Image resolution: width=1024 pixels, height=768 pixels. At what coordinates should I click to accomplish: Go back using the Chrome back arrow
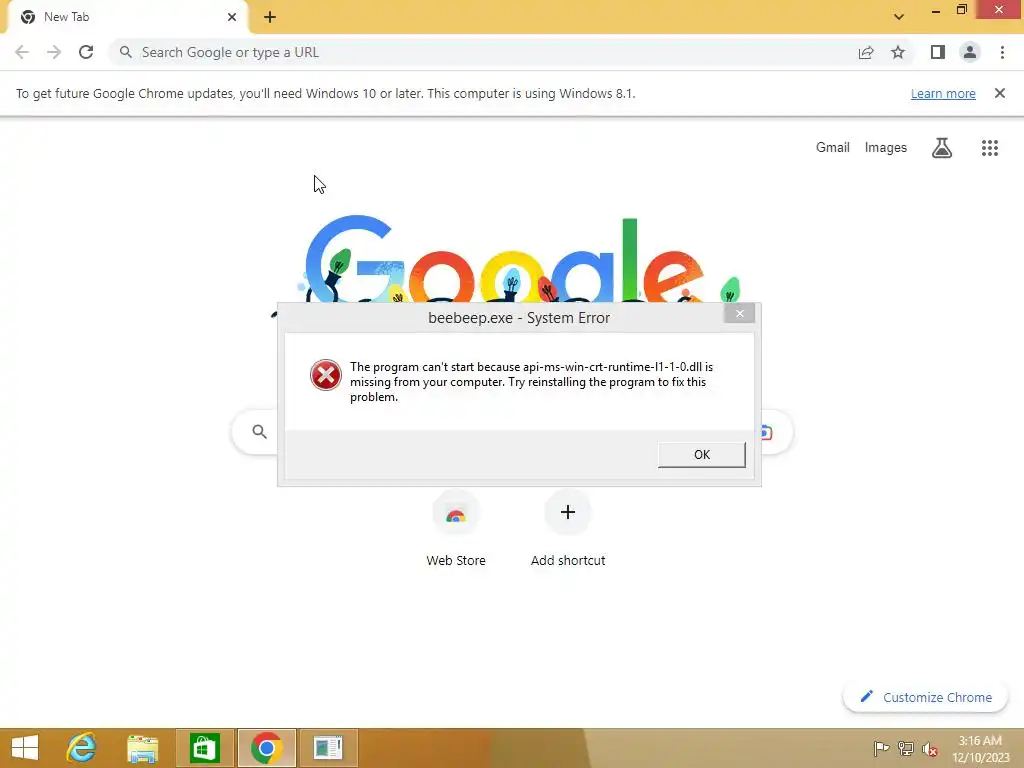[22, 52]
